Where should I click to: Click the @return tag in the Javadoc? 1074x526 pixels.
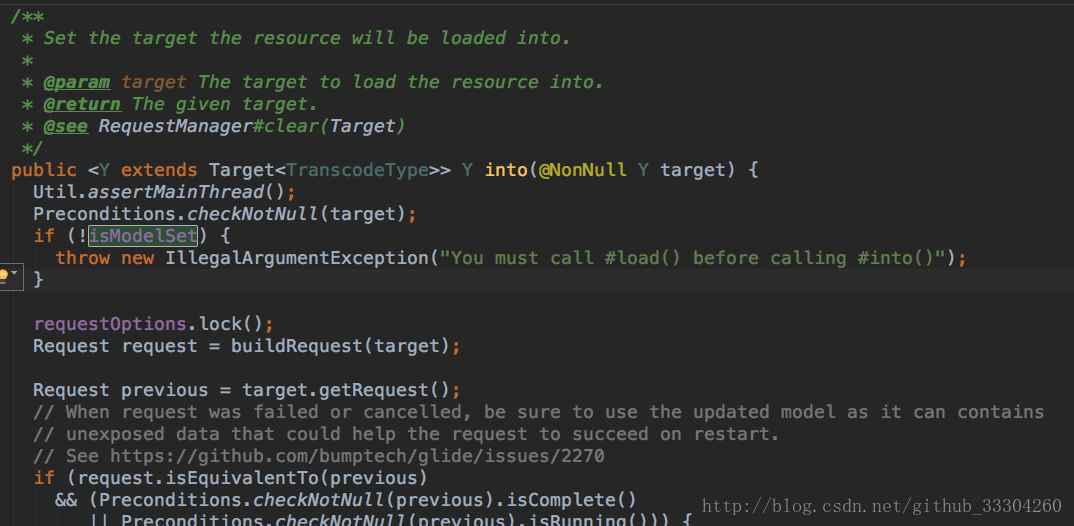click(x=82, y=104)
